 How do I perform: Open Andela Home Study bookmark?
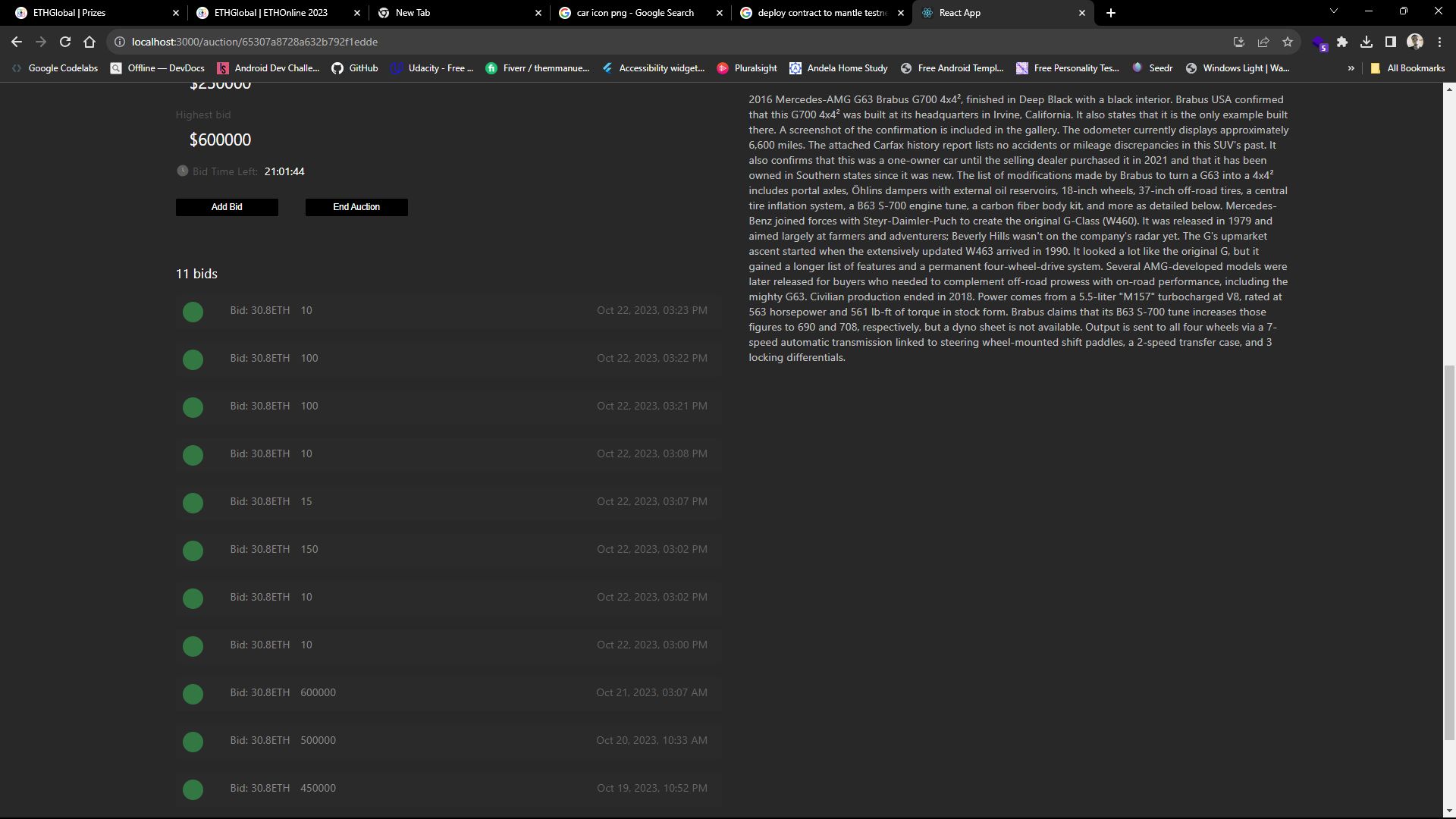[838, 68]
